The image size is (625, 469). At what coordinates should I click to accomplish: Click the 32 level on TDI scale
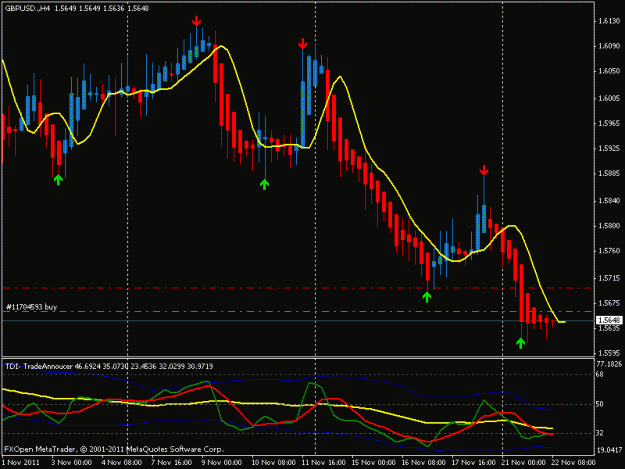coord(600,433)
